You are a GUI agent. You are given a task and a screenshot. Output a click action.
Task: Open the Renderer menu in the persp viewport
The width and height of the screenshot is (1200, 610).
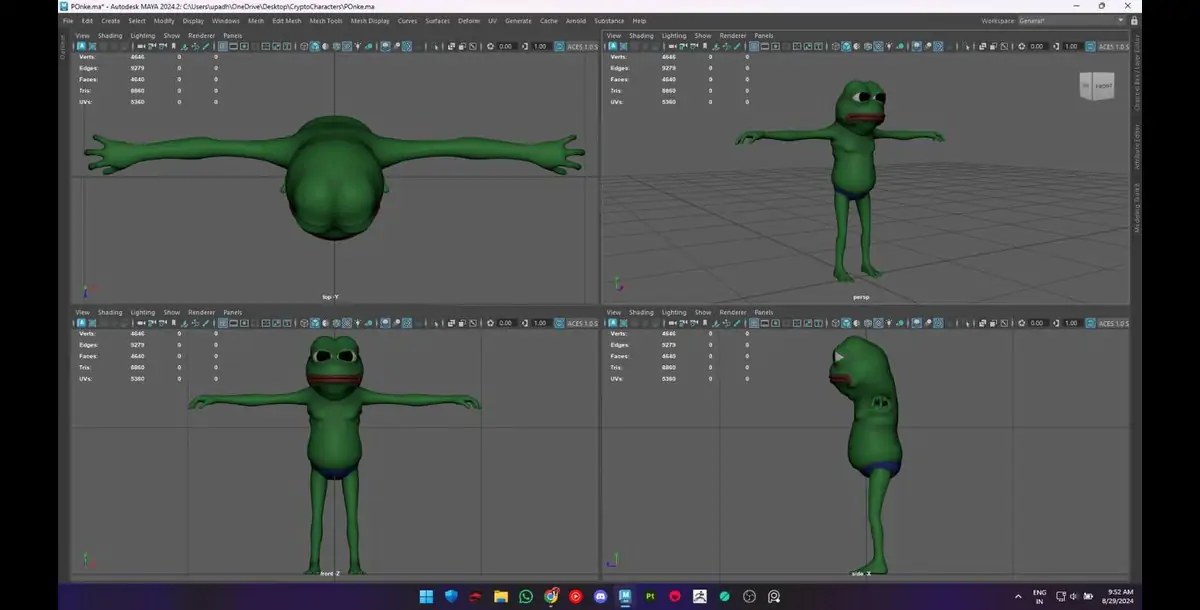point(732,35)
